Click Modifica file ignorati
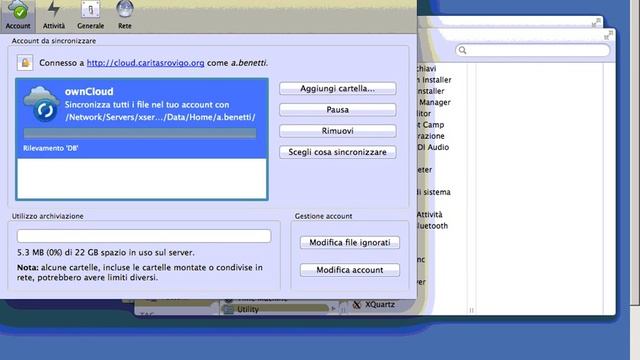Image resolution: width=640 pixels, height=360 pixels. (350, 242)
